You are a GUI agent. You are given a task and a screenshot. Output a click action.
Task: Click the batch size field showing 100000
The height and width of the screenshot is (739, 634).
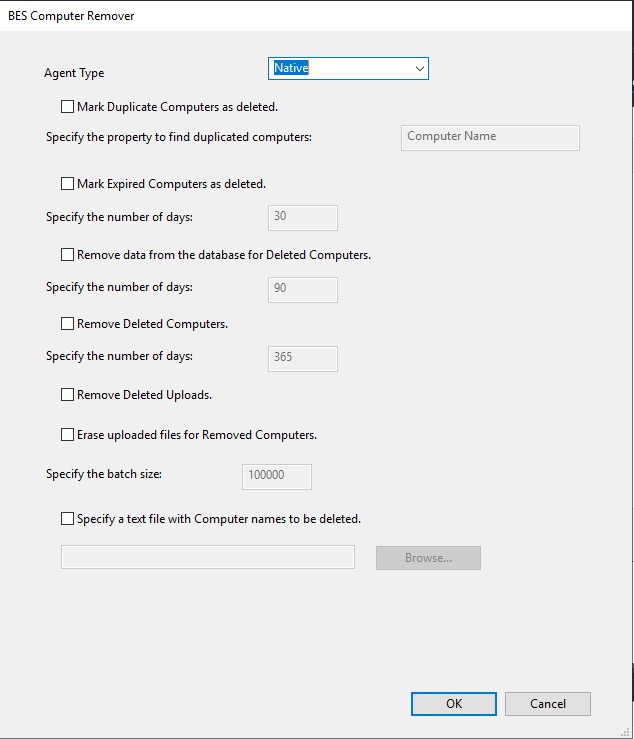coord(276,476)
